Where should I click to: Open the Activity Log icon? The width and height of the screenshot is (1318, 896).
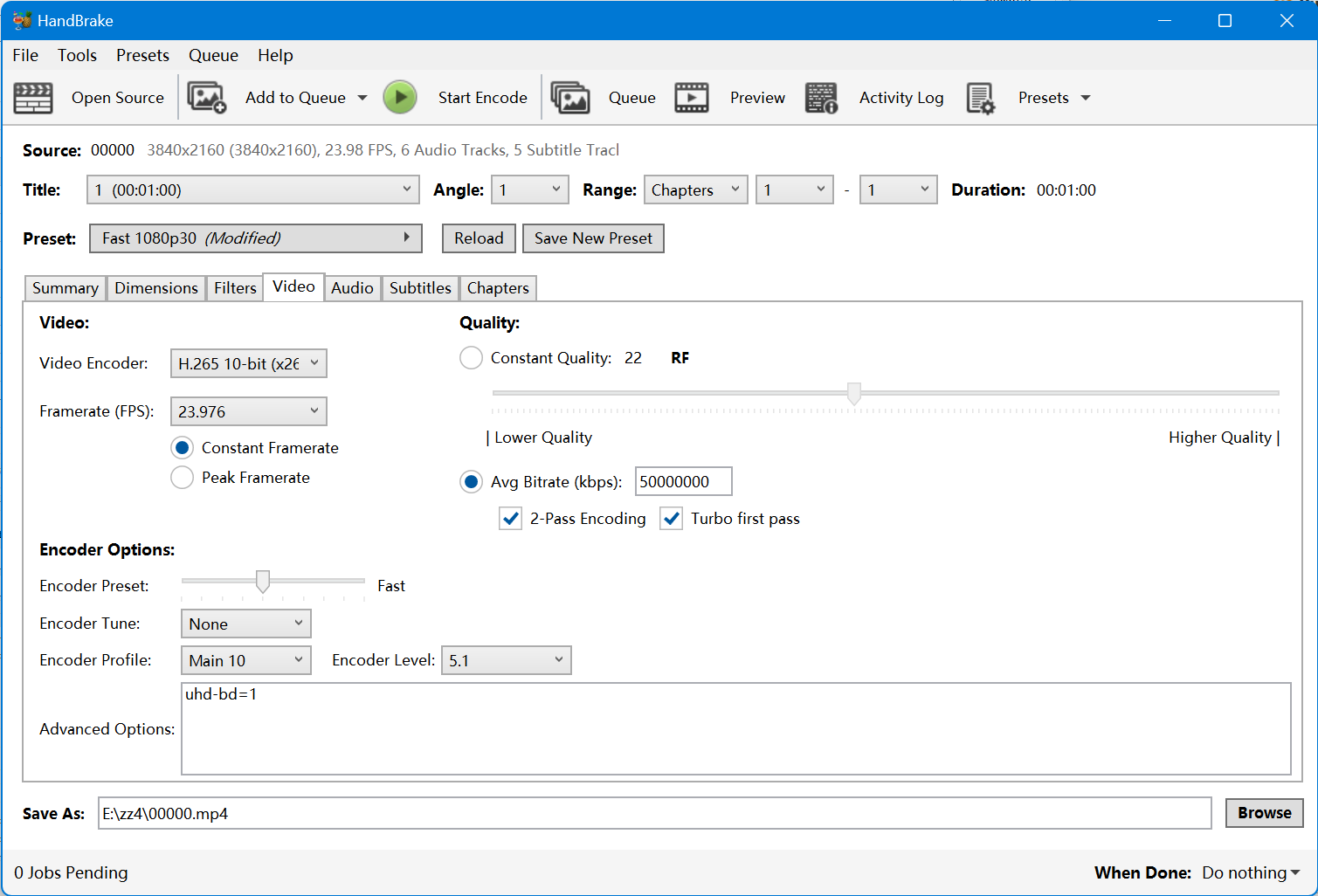click(821, 98)
